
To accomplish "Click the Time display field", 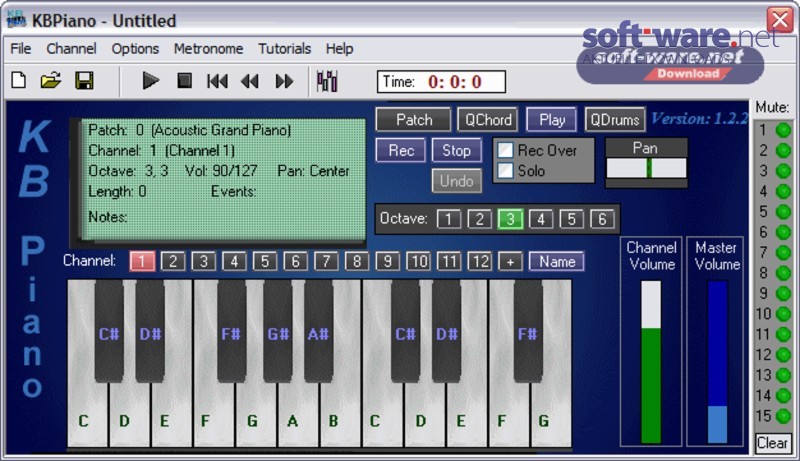I will (x=441, y=82).
